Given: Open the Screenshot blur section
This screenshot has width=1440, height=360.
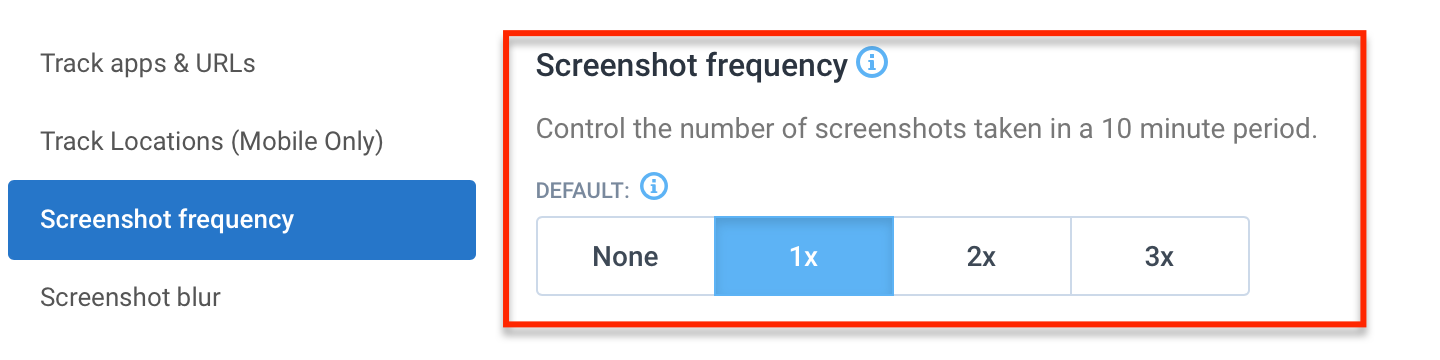Looking at the screenshot, I should point(130,297).
